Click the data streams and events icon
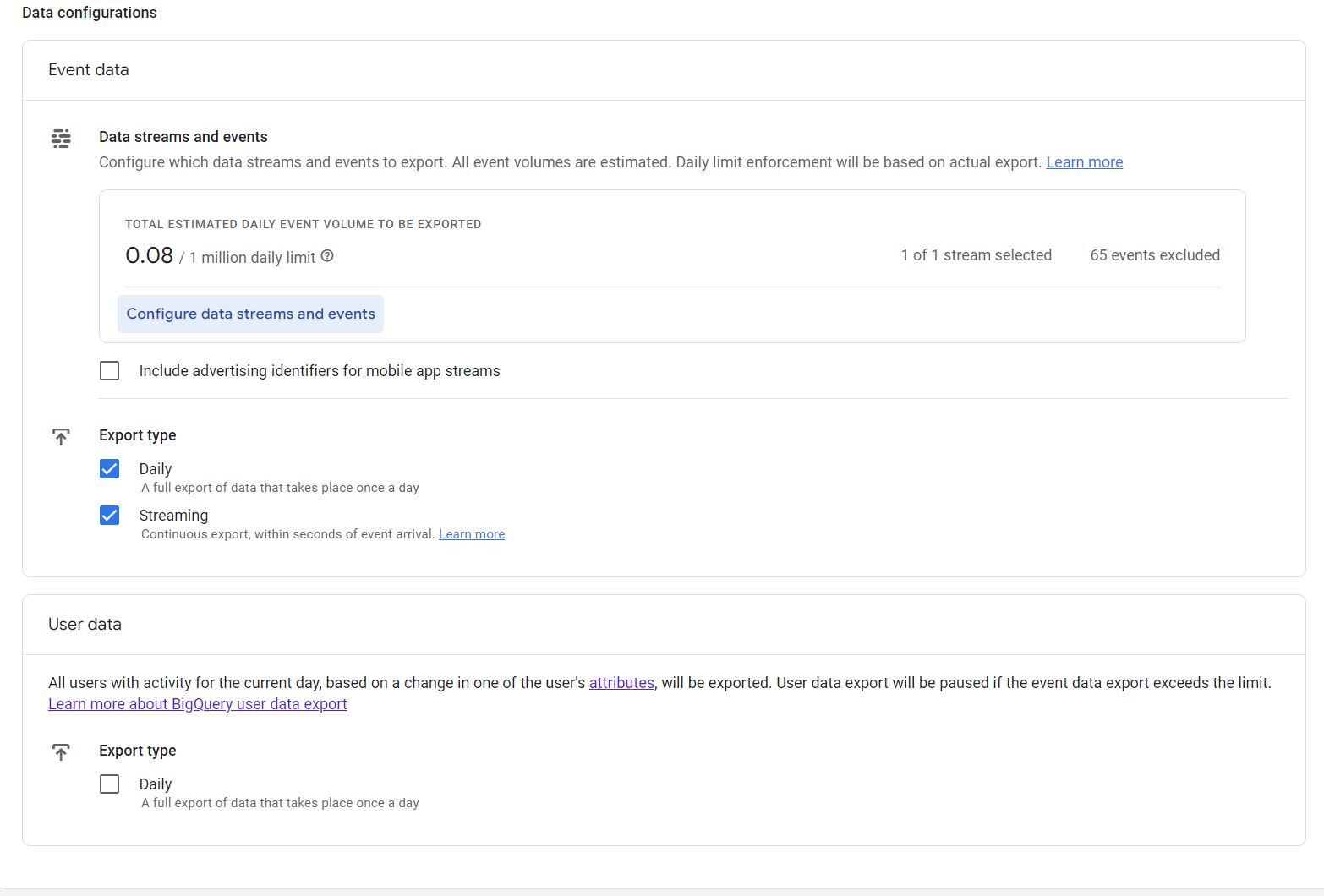Image resolution: width=1324 pixels, height=896 pixels. click(x=60, y=138)
